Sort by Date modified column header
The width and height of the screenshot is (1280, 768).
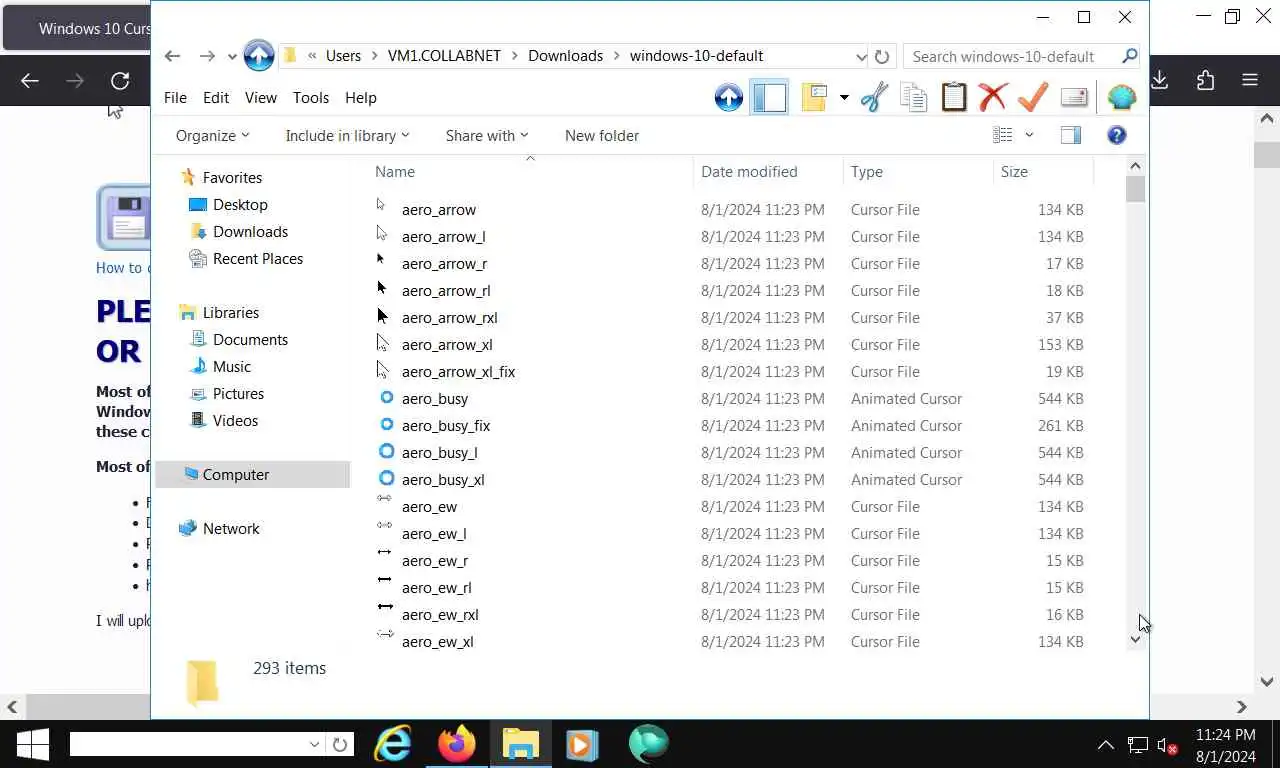(x=768, y=172)
